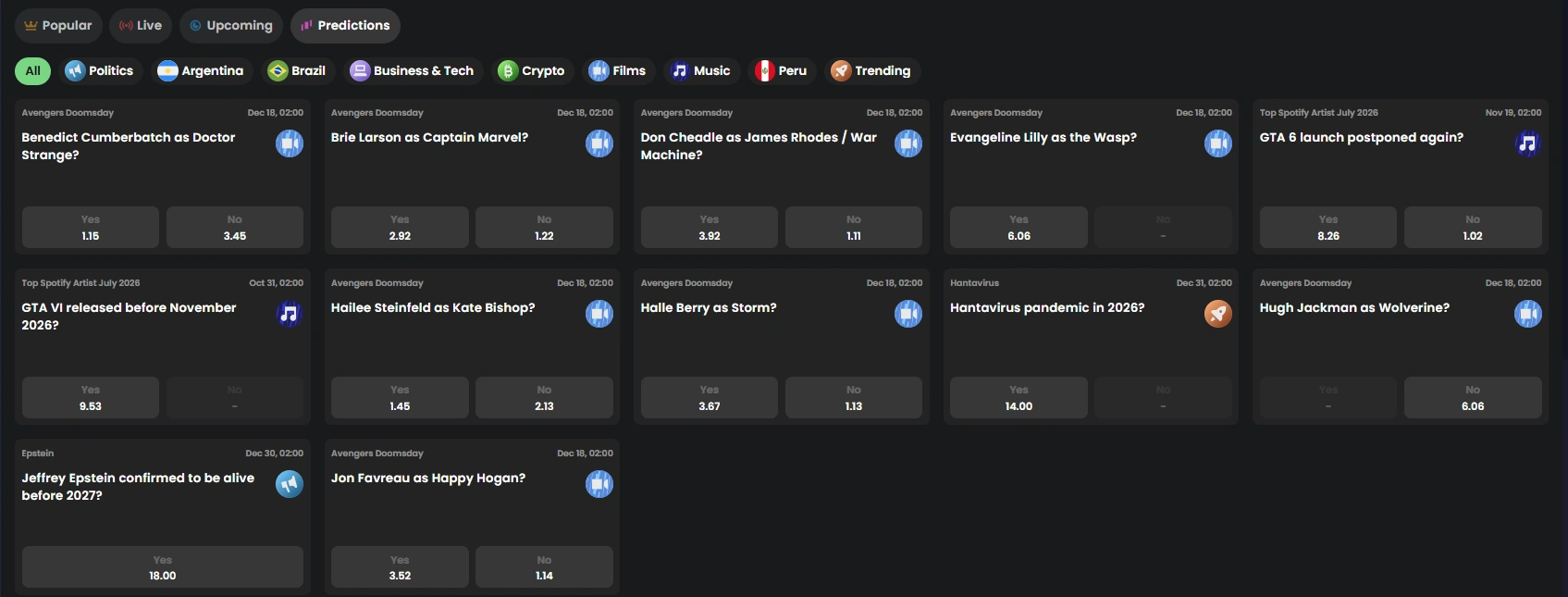Bet Yes 18.00 on Epstein alive
Screen dimensions: 1568x597
point(163,567)
